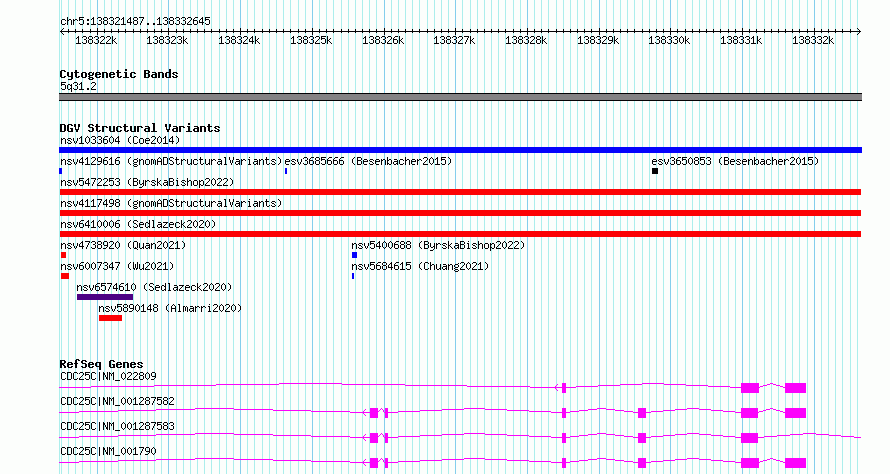This screenshot has height=474, width=890.
Task: Open nsv5890148 (Almarri2020) label
Action: pyautogui.click(x=170, y=308)
